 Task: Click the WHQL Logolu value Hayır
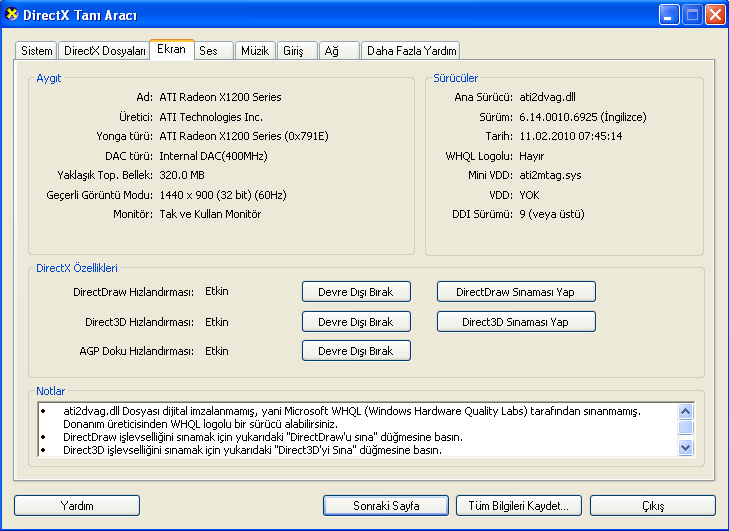tap(531, 156)
